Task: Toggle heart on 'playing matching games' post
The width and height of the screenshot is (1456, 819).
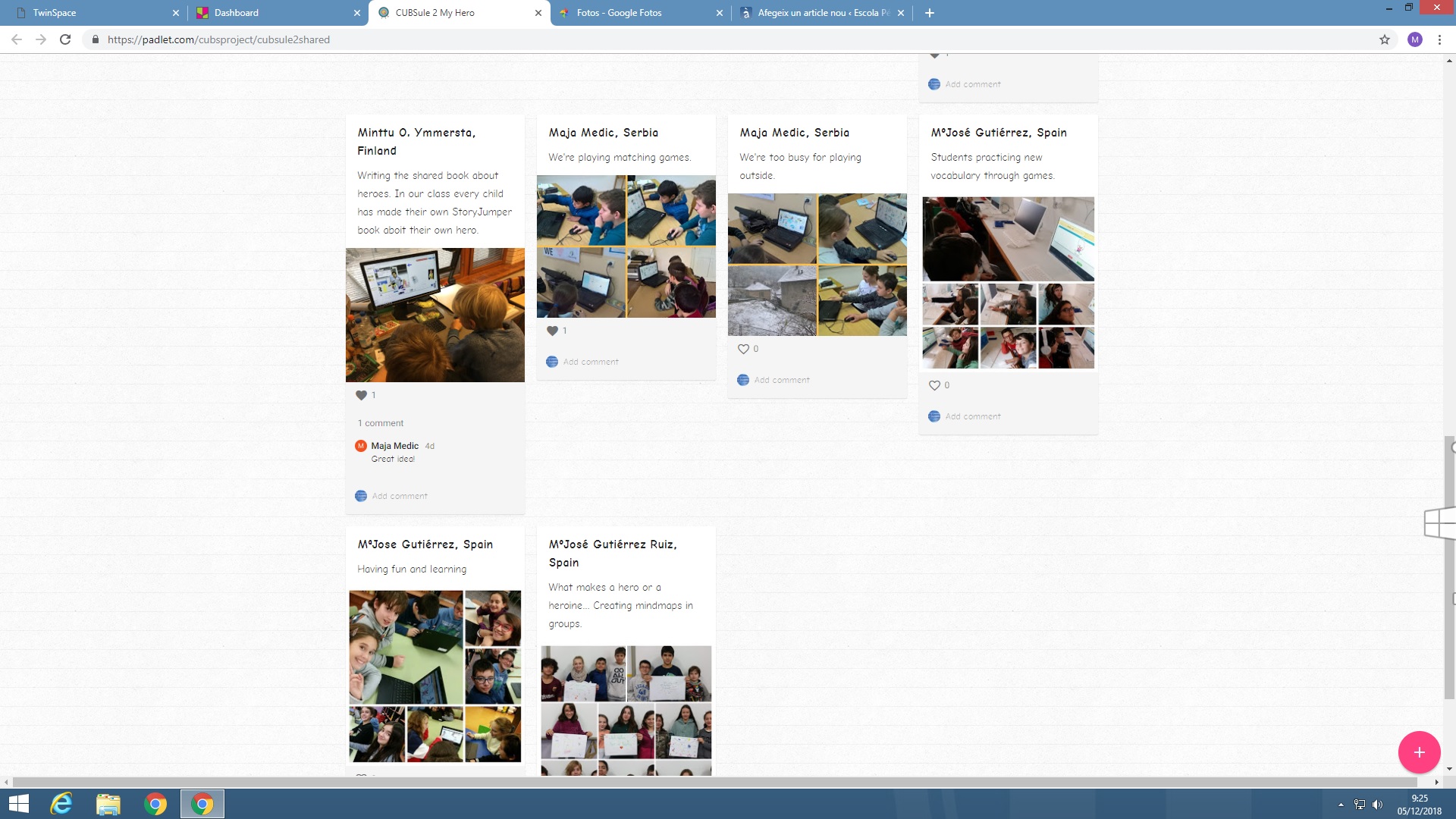Action: [x=553, y=331]
